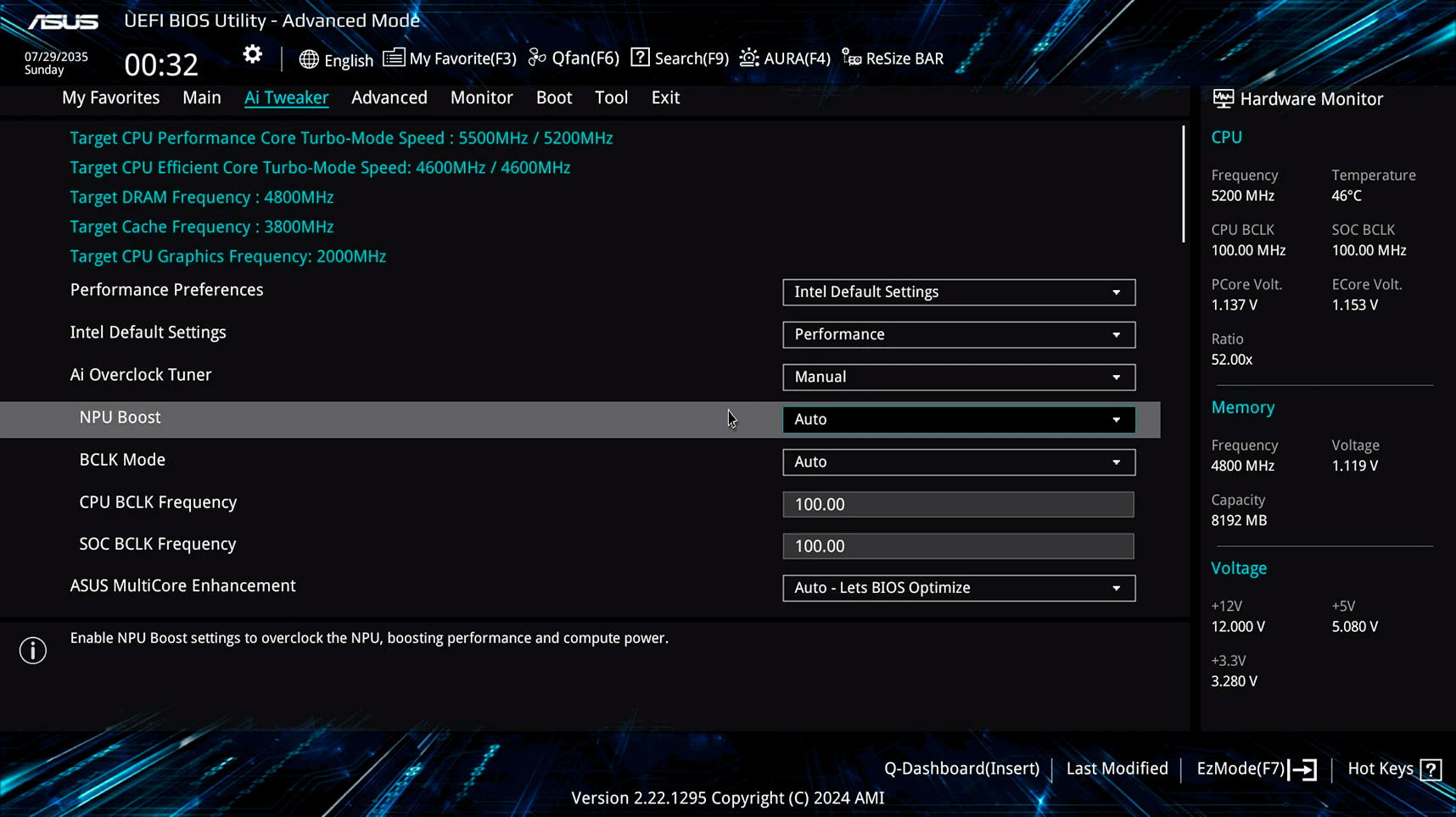This screenshot has height=817, width=1456.
Task: Click the 07/29/2035 date
Action: tap(56, 57)
